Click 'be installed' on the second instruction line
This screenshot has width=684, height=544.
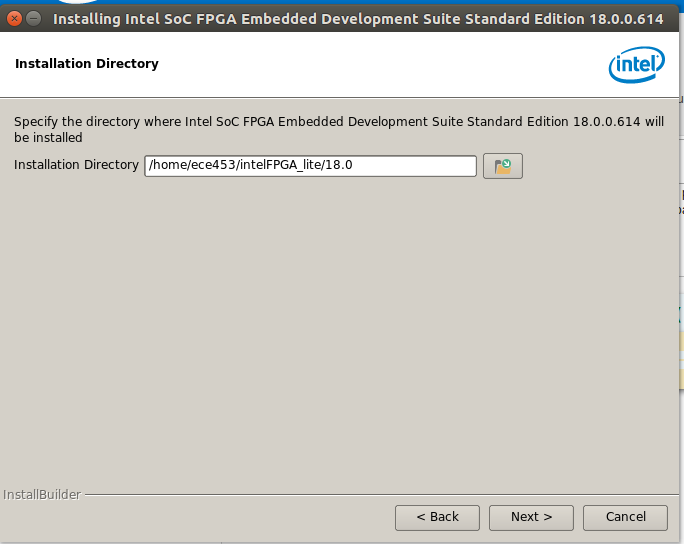pos(48,138)
